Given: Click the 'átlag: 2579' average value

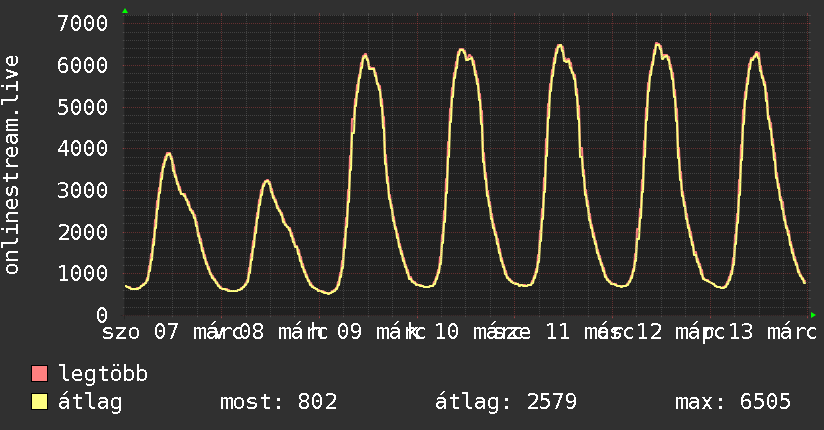Looking at the screenshot, I should click(x=506, y=402).
